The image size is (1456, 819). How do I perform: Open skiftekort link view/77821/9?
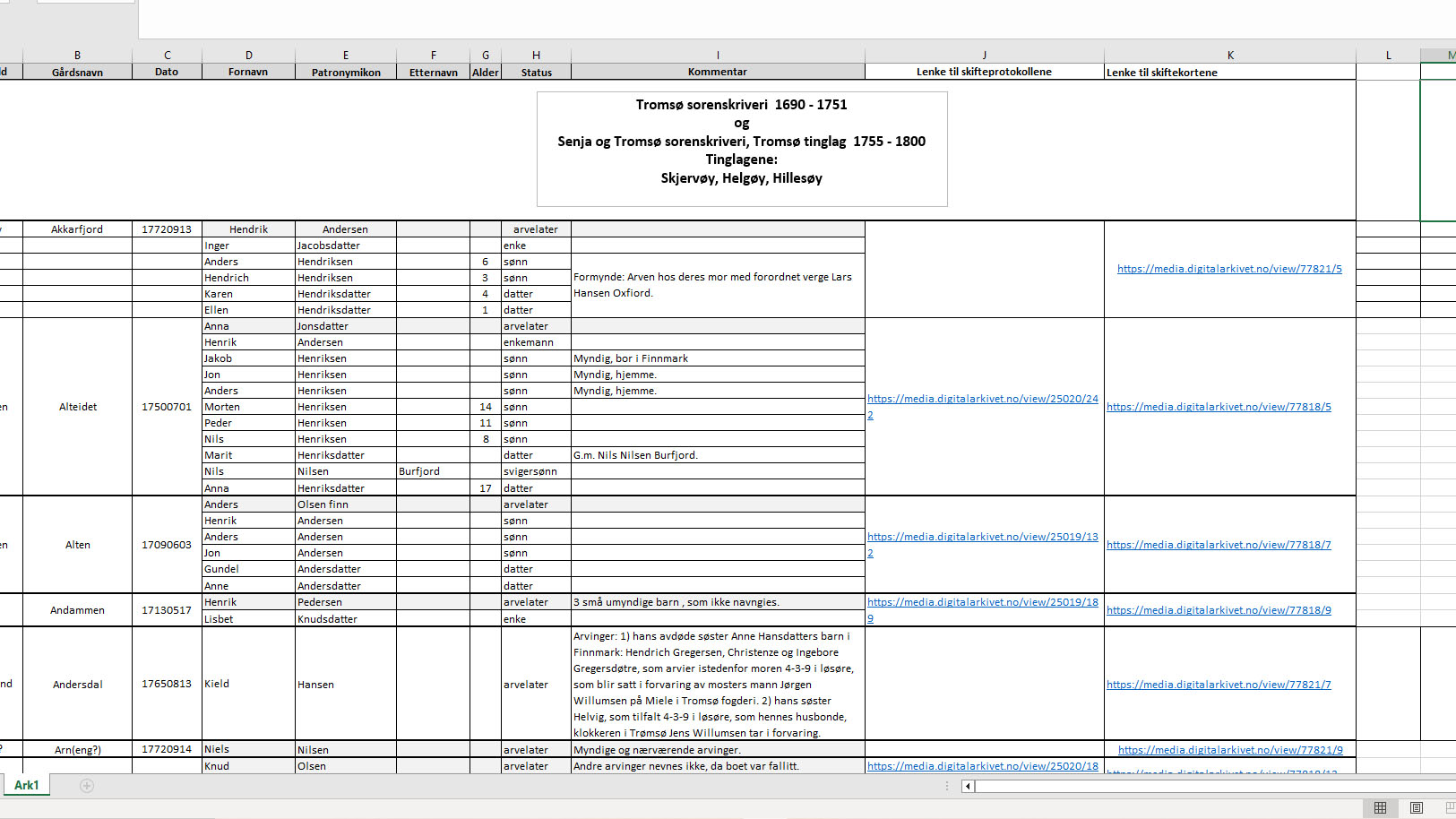click(1229, 750)
